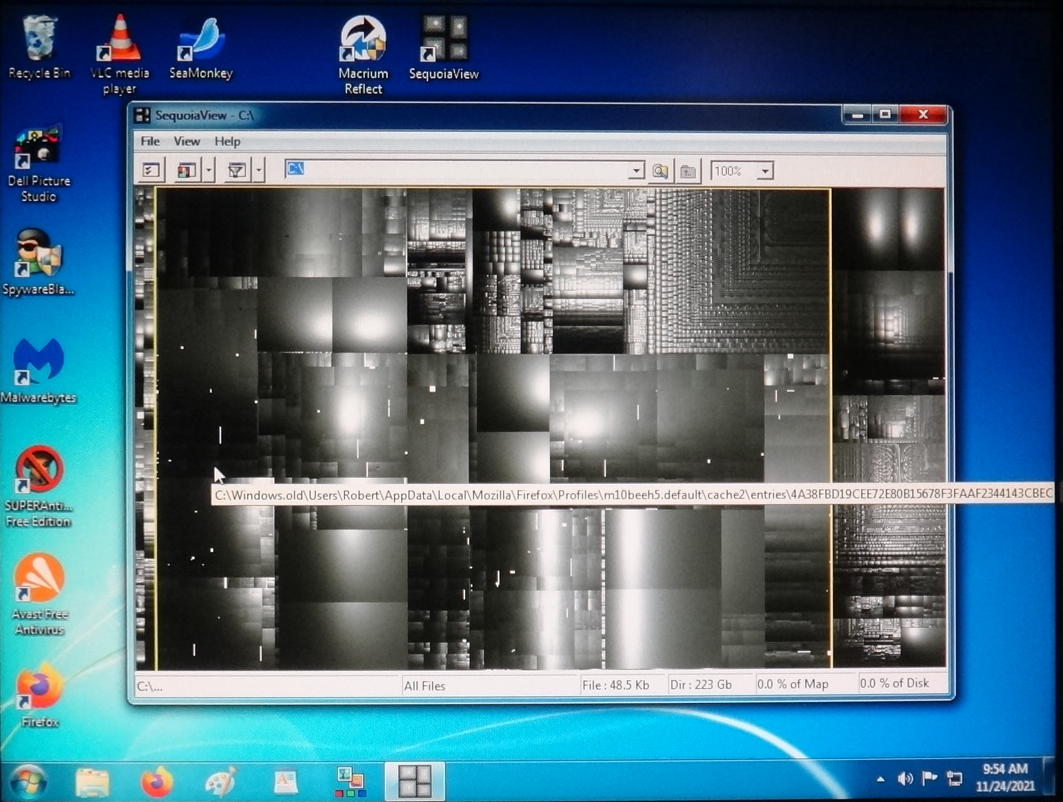
Task: Click 'Dir : 223 Gb' in status bar
Action: tap(701, 684)
